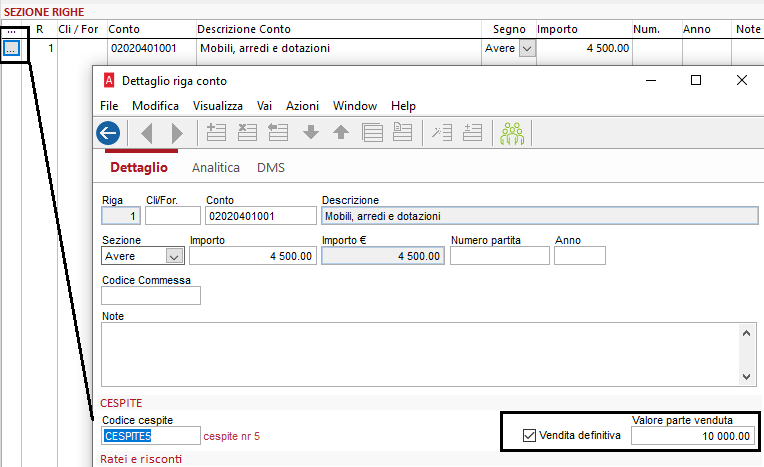This screenshot has width=764, height=467.
Task: Go to previous record with left arrow
Action: (147, 133)
